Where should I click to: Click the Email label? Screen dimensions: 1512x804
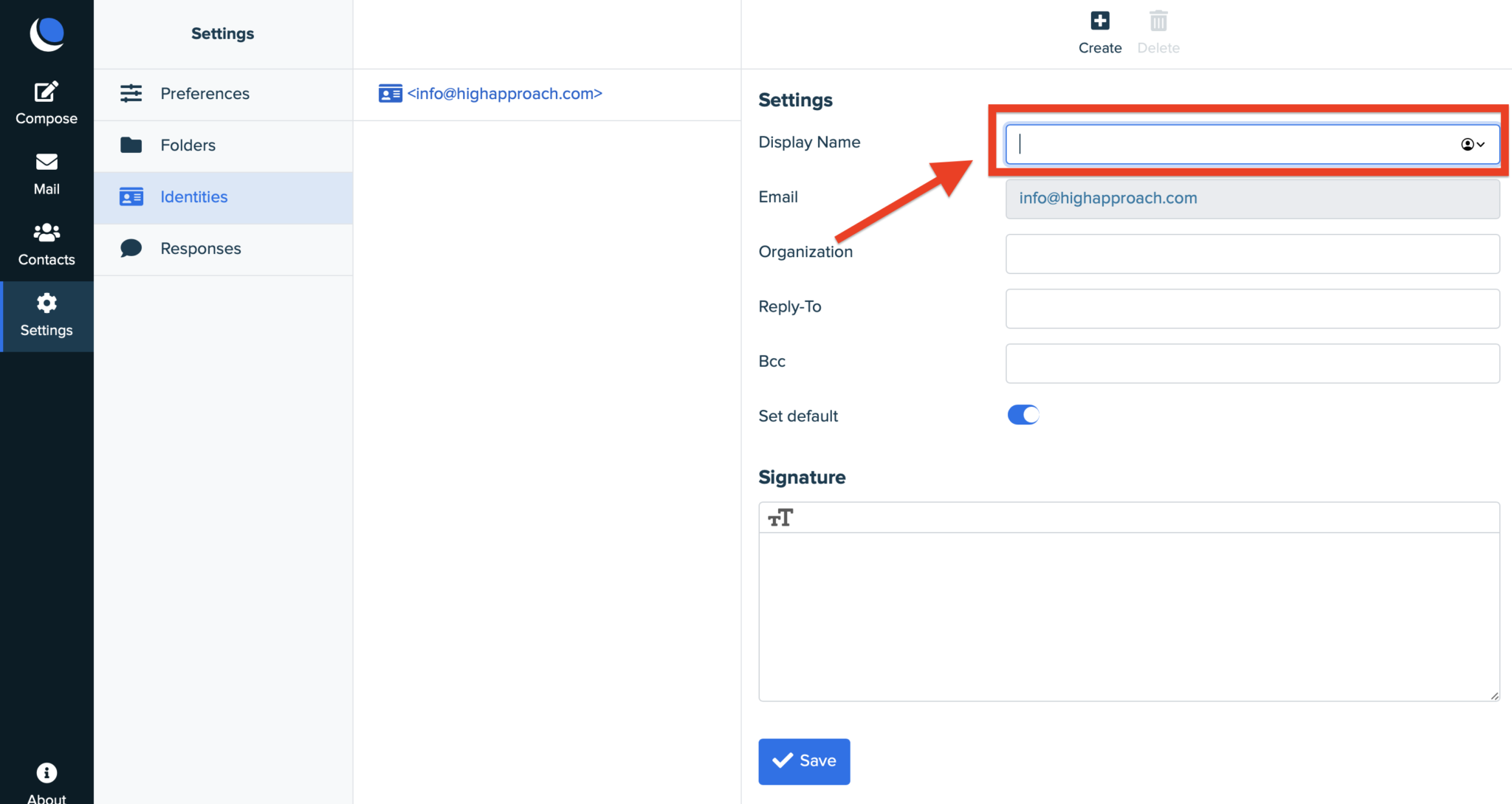pyautogui.click(x=778, y=197)
